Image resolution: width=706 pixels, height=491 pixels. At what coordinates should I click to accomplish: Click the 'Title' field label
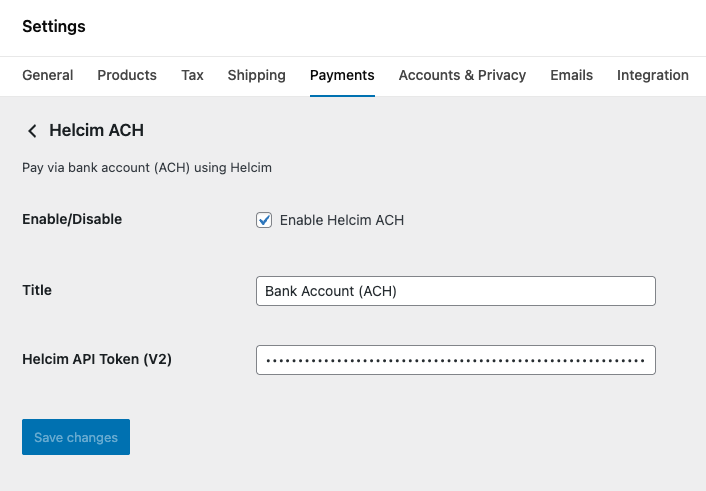click(x=37, y=290)
